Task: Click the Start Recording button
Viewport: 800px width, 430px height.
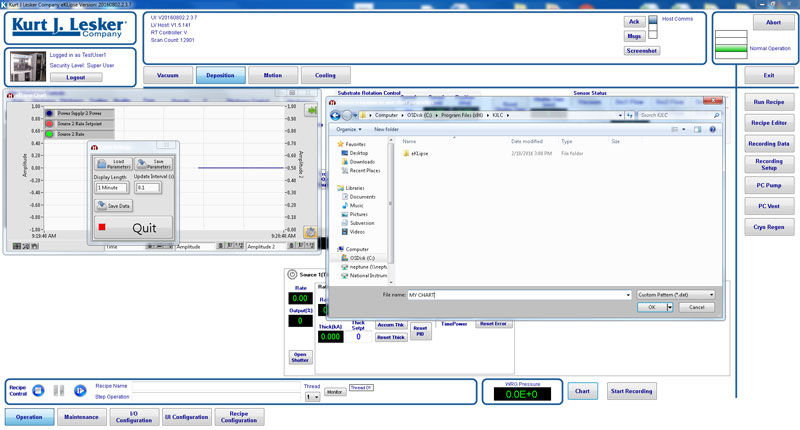Action: pos(632,391)
